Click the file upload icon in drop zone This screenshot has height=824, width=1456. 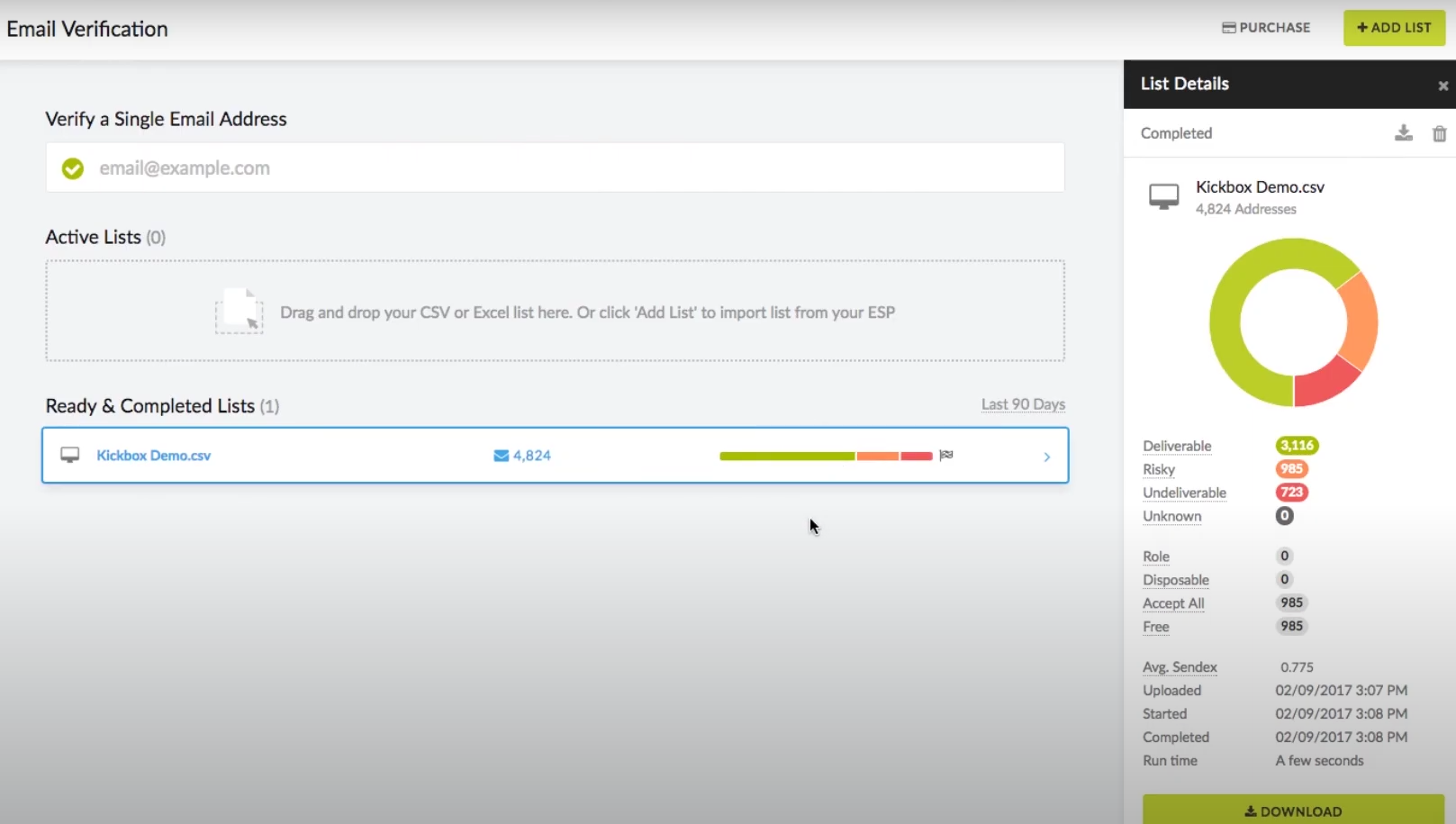click(240, 312)
